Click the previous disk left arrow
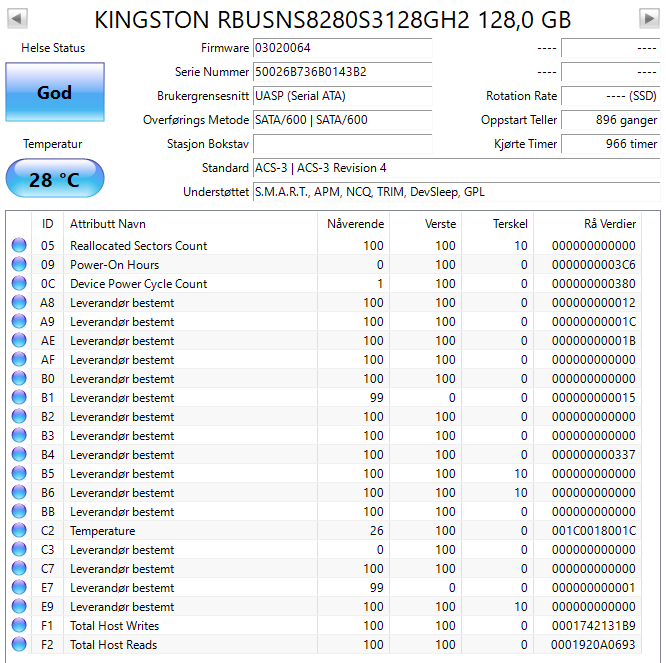 [x=17, y=18]
